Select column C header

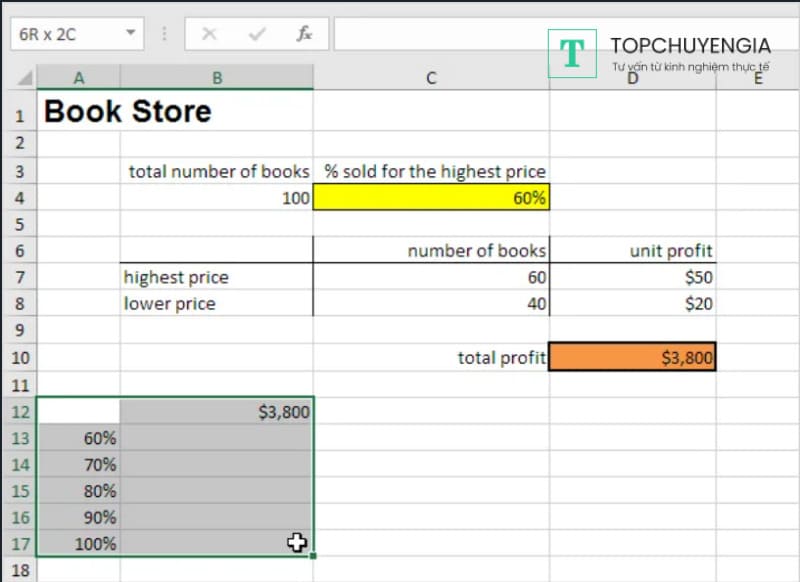click(x=431, y=78)
